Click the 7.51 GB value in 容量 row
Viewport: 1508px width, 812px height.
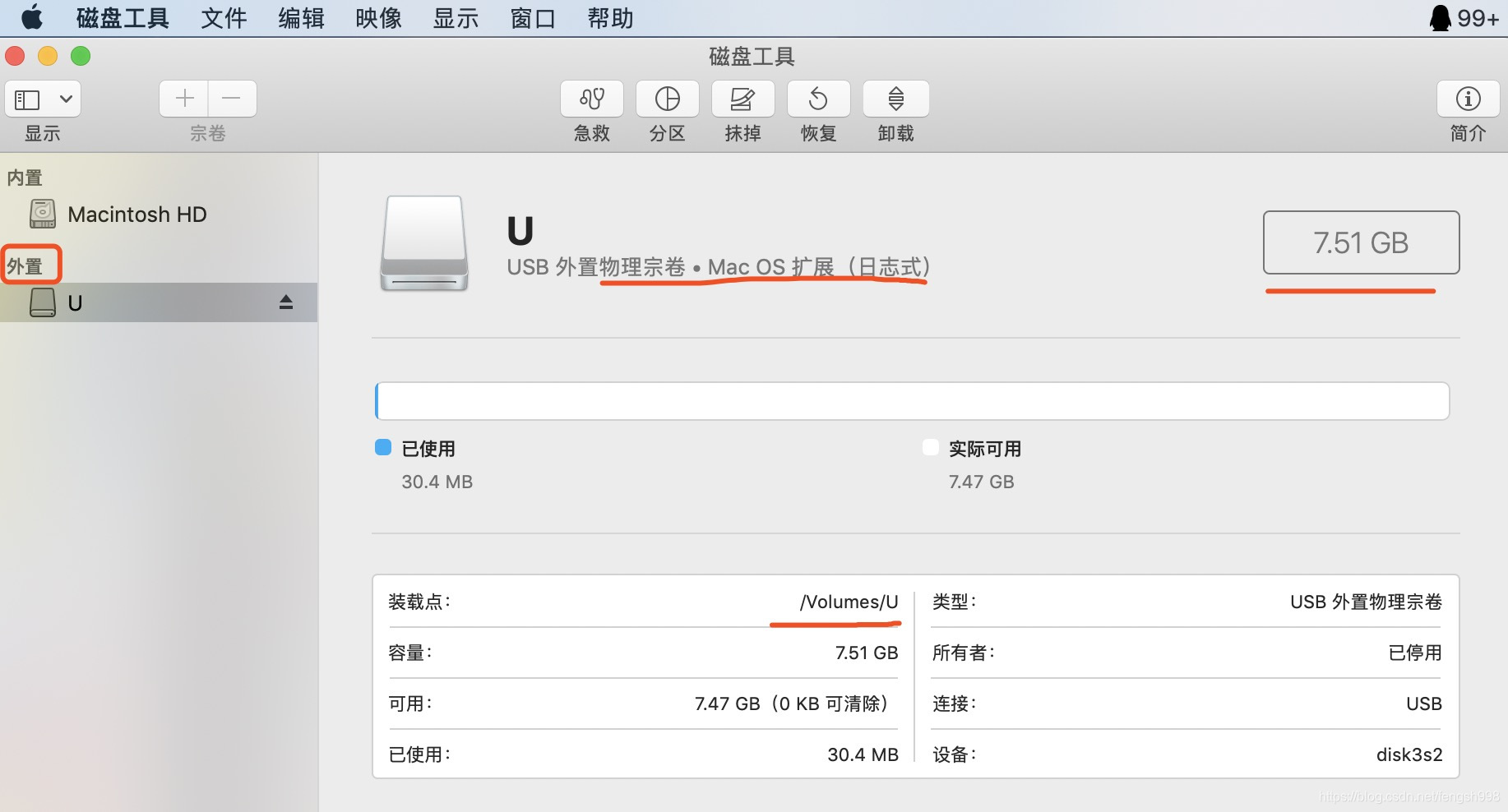(867, 653)
